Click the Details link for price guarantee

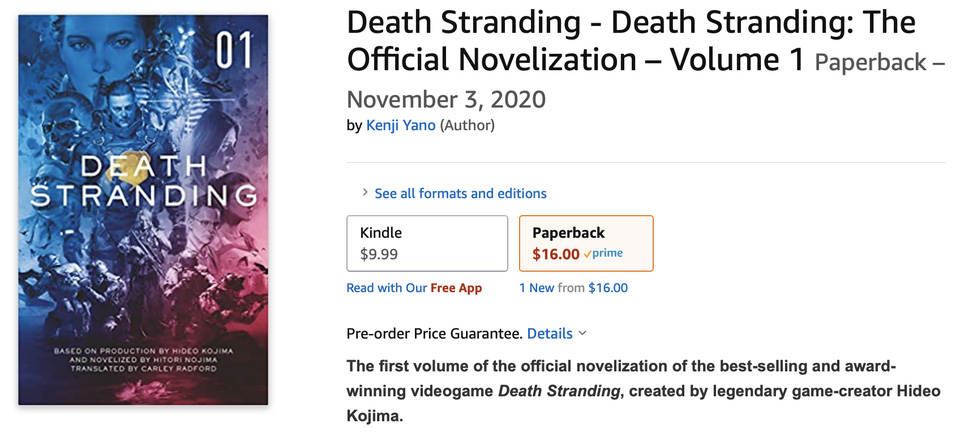tap(549, 333)
